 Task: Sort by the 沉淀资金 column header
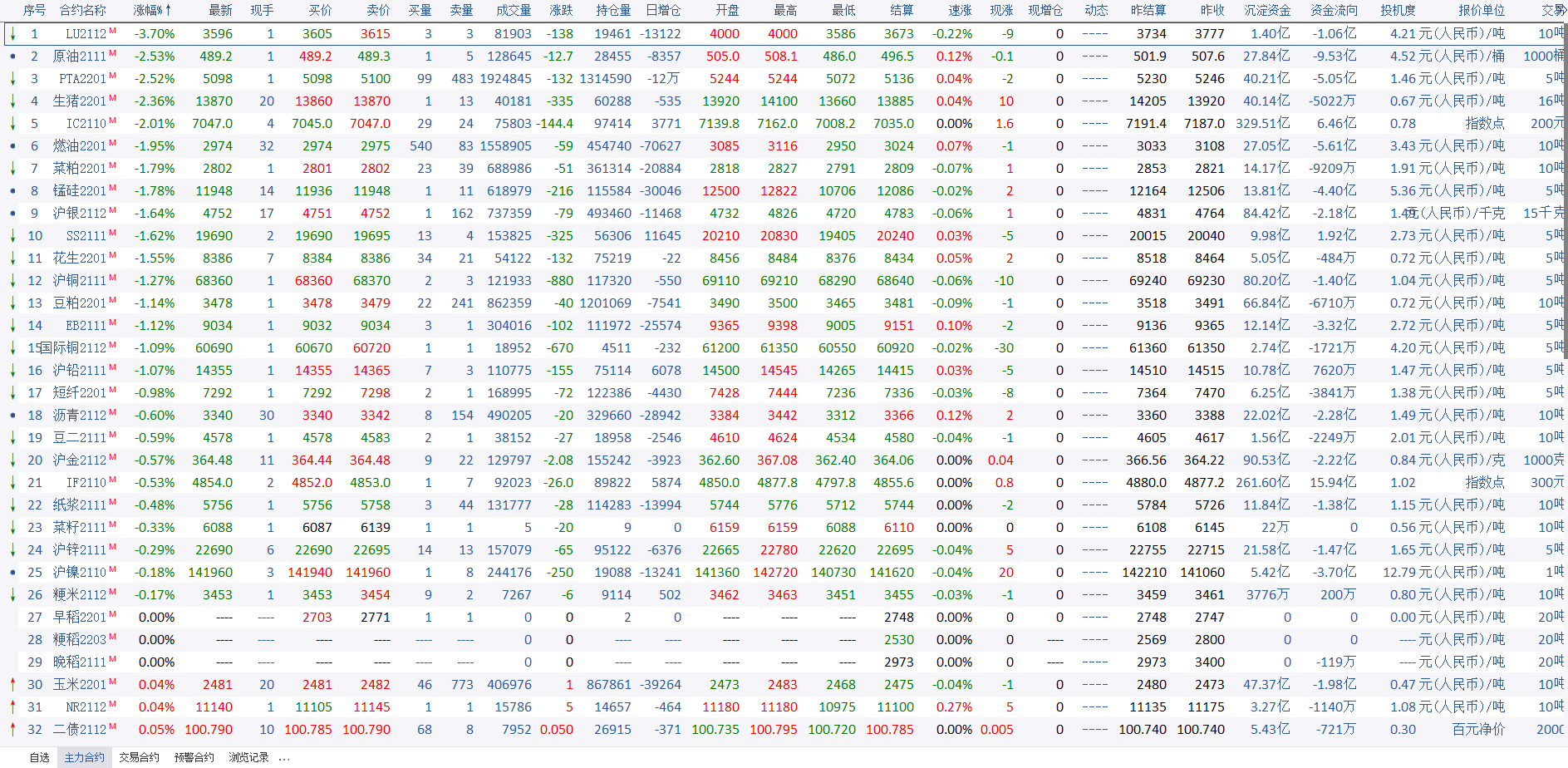coord(1267,10)
